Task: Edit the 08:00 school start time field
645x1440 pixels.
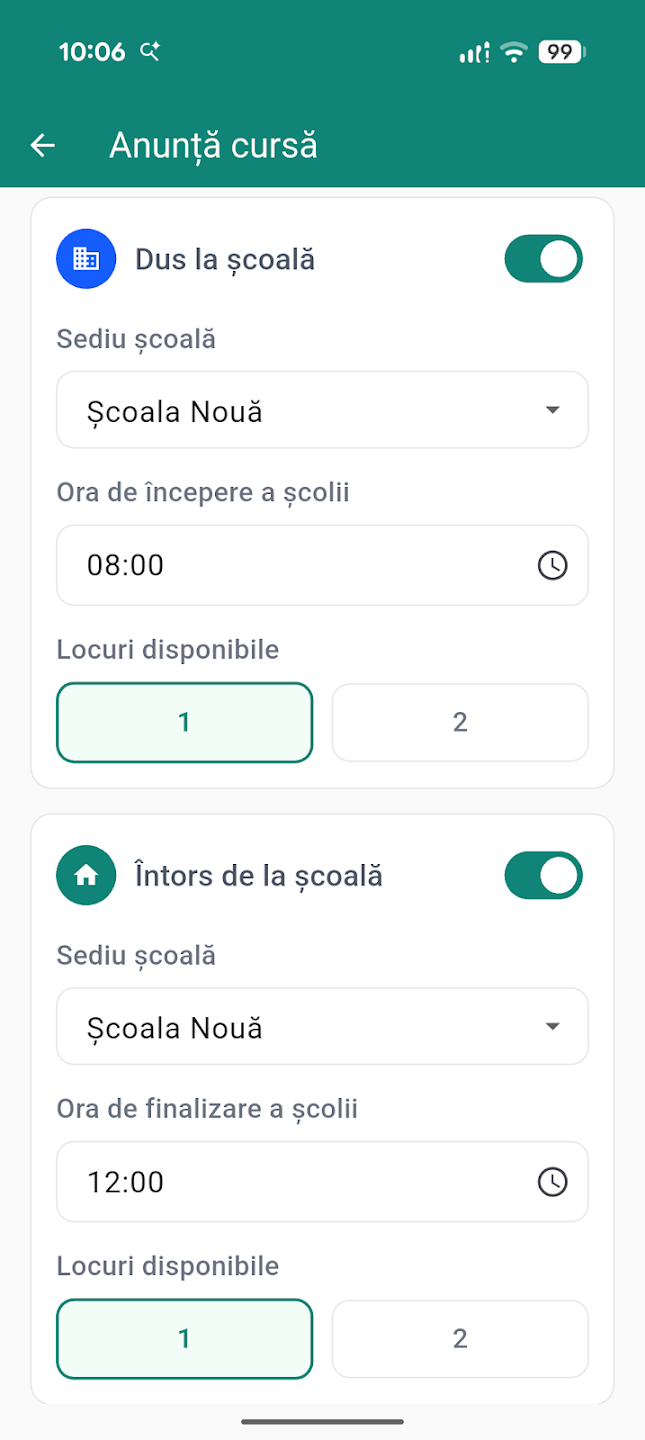Action: click(x=290, y=566)
